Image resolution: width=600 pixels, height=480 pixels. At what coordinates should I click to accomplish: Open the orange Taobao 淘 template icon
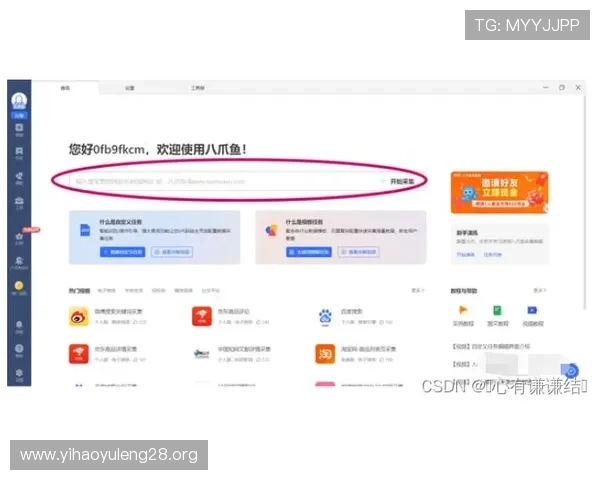[x=325, y=354]
